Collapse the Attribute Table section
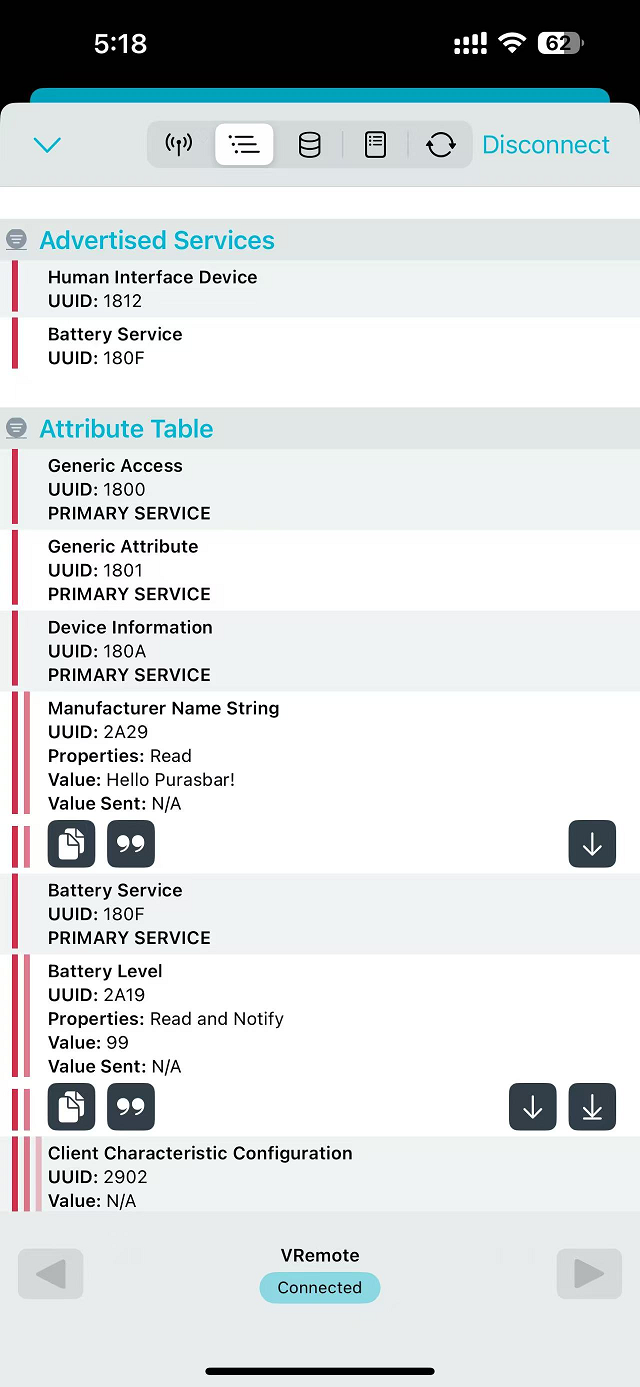Image resolution: width=640 pixels, height=1387 pixels. tap(17, 429)
